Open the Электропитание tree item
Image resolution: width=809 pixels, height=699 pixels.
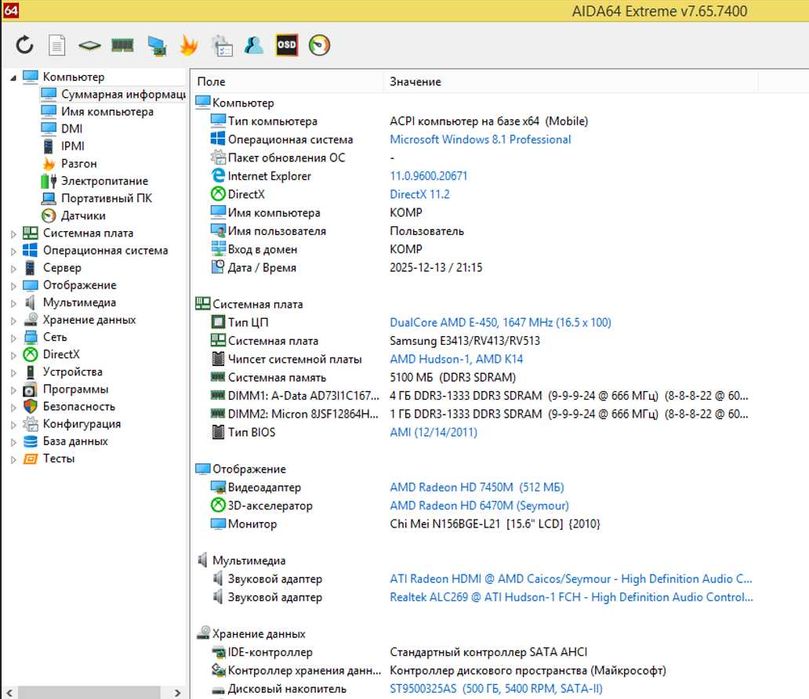tap(105, 181)
